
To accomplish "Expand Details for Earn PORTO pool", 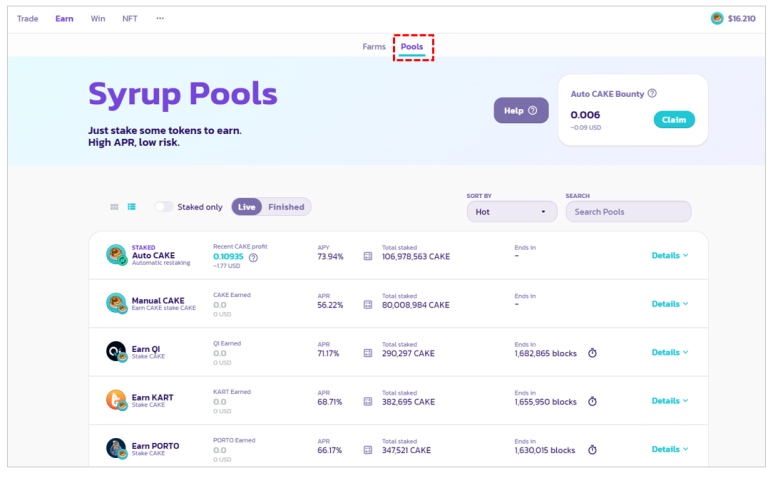I will tap(670, 449).
